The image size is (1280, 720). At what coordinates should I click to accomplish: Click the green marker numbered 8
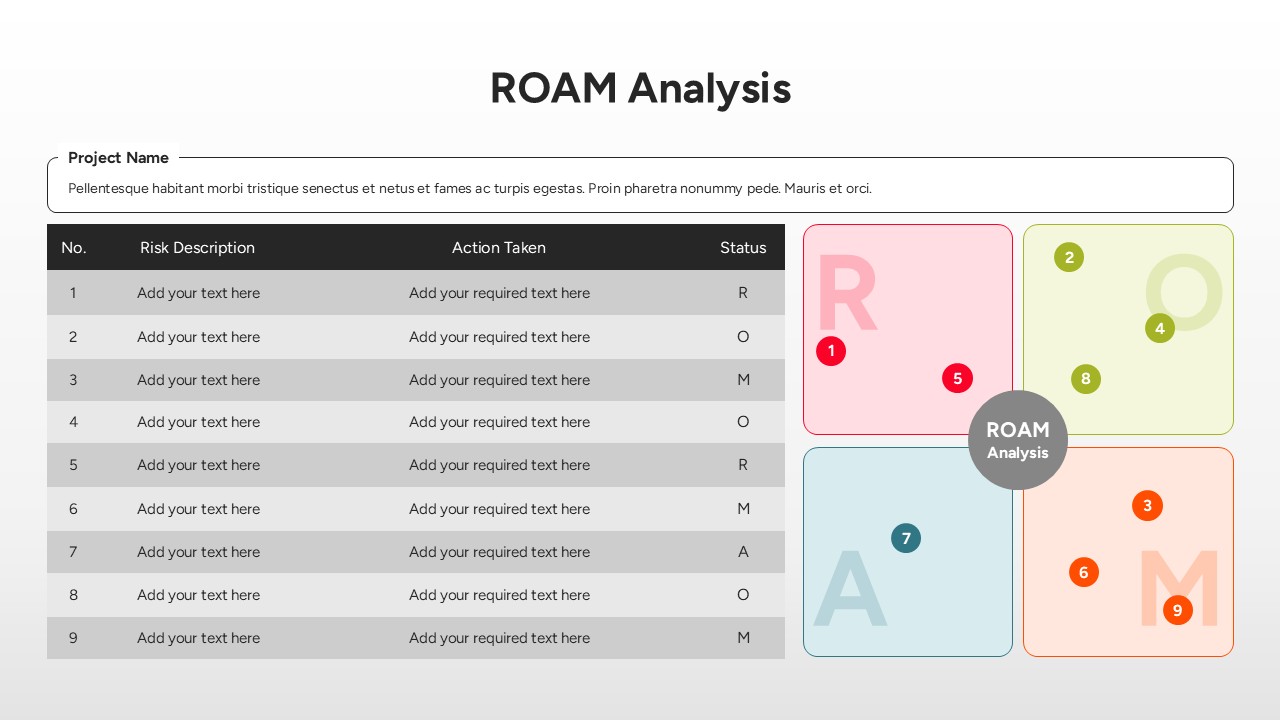click(x=1085, y=379)
